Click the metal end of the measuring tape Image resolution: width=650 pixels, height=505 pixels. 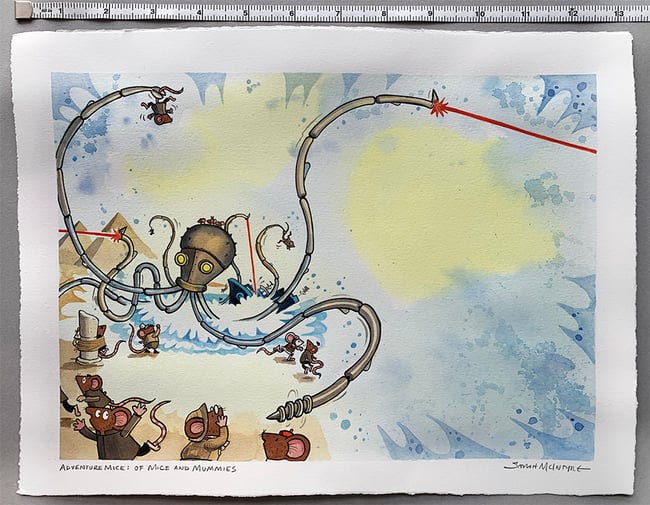click(x=23, y=10)
